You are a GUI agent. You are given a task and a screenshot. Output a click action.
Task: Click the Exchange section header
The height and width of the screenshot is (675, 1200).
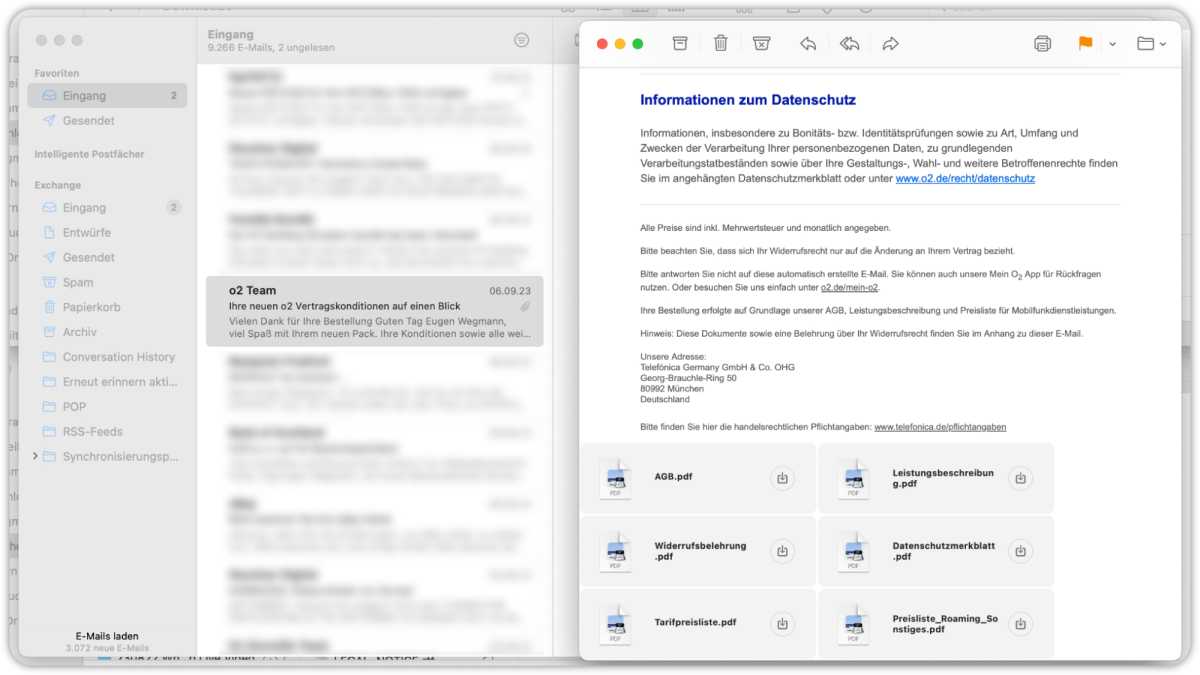coord(58,185)
